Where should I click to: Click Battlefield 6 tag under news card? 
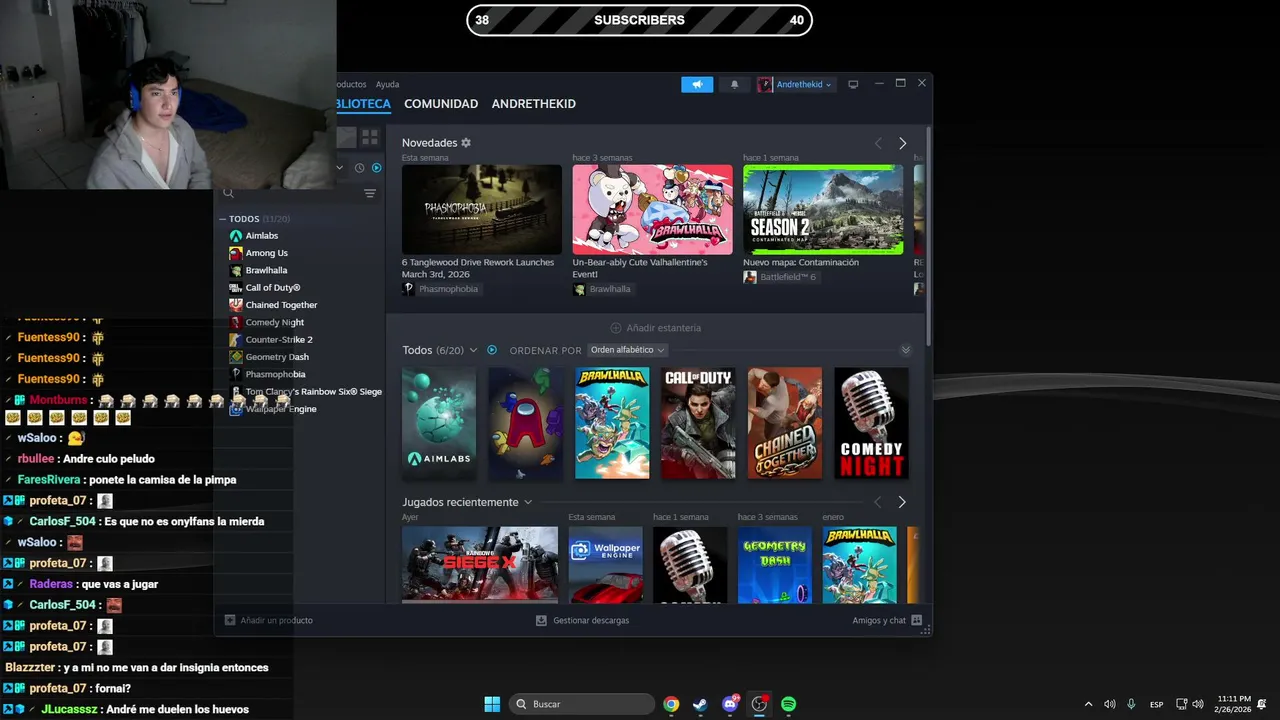pyautogui.click(x=780, y=277)
